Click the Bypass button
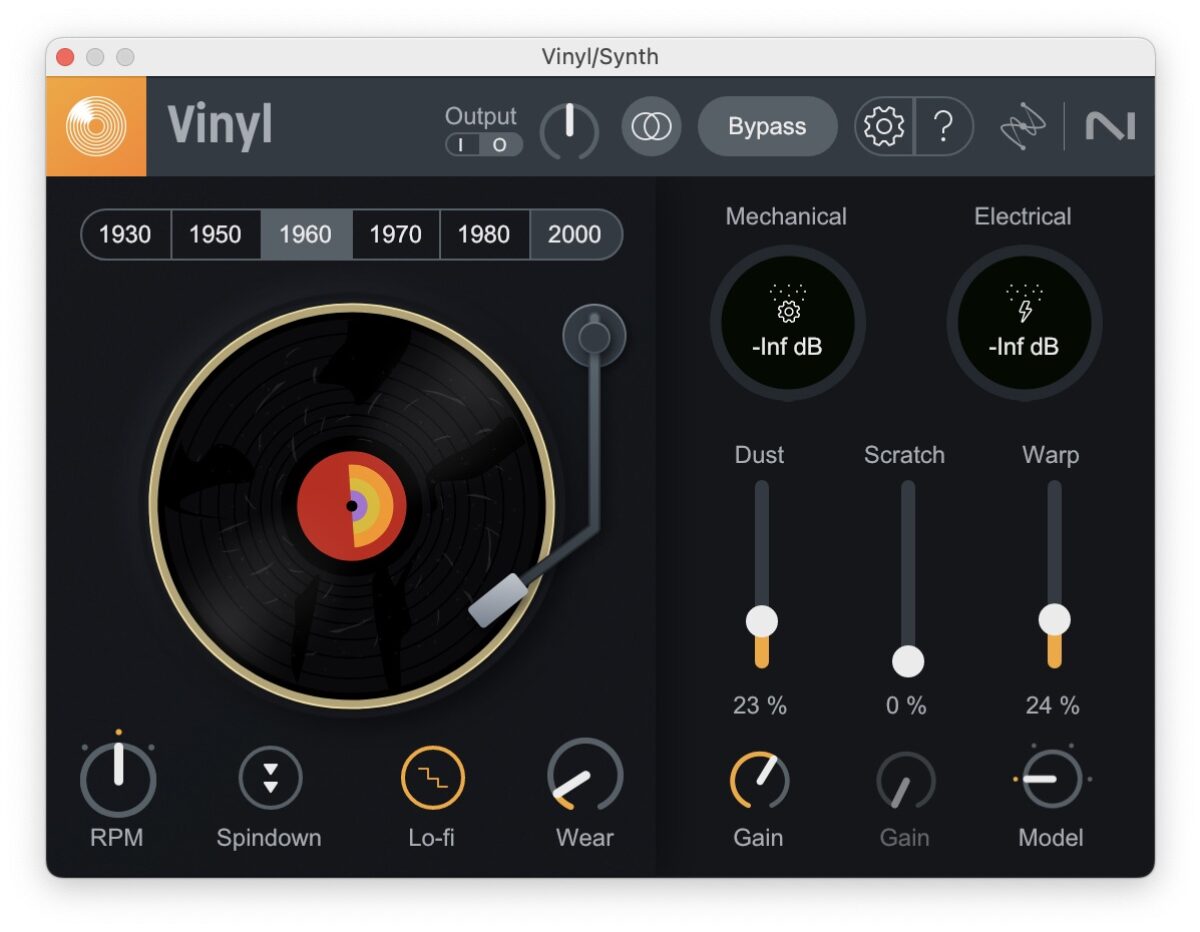The width and height of the screenshot is (1200, 932). [x=767, y=127]
